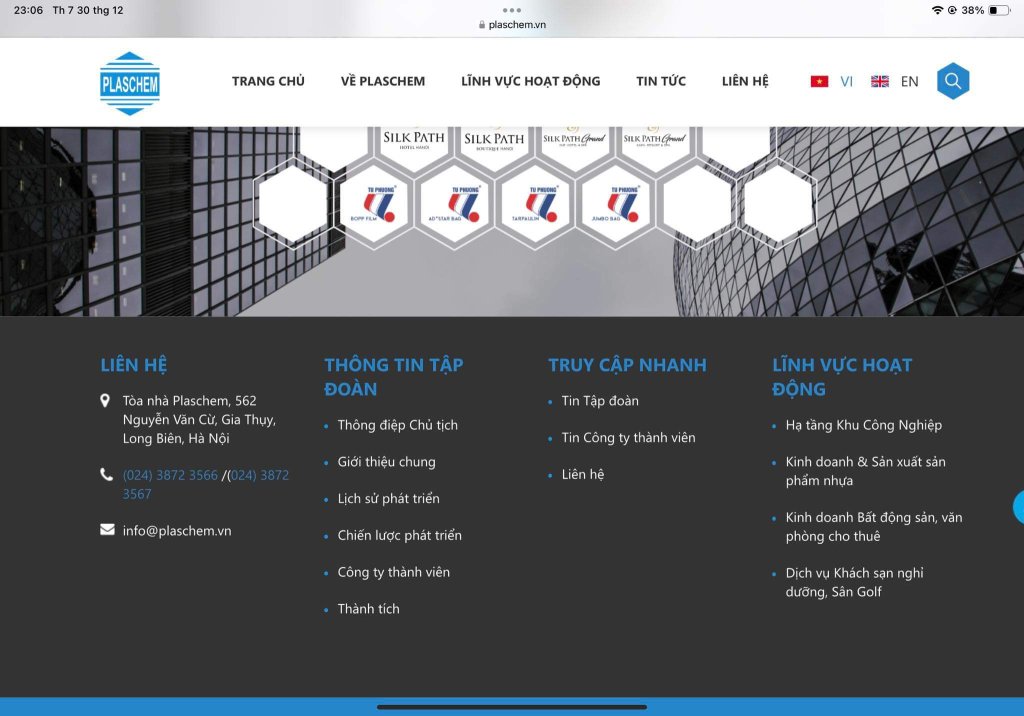
Task: Open footer Liên hệ quick link
Action: click(x=583, y=474)
